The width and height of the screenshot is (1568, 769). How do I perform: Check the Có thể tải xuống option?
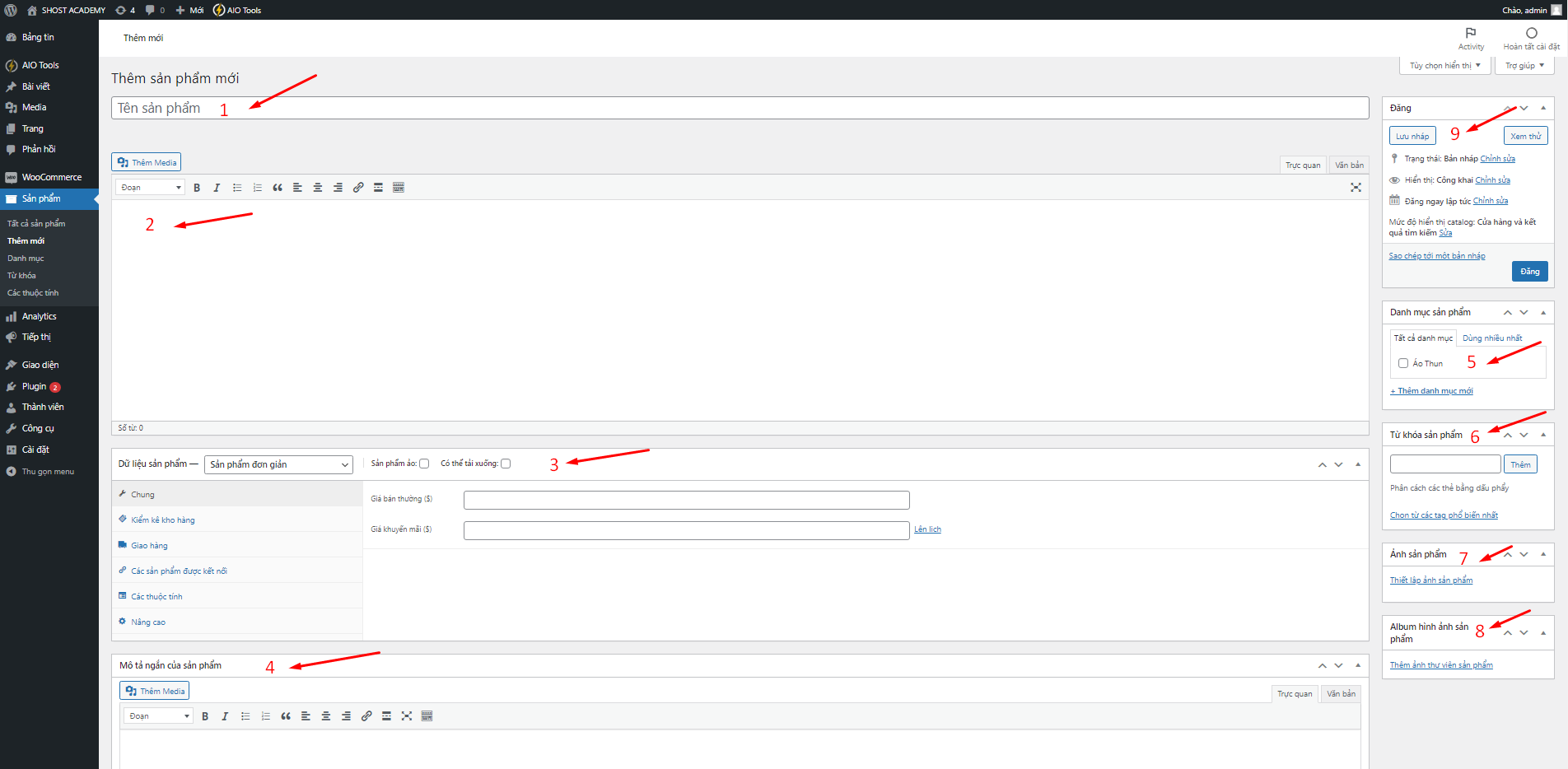point(506,464)
